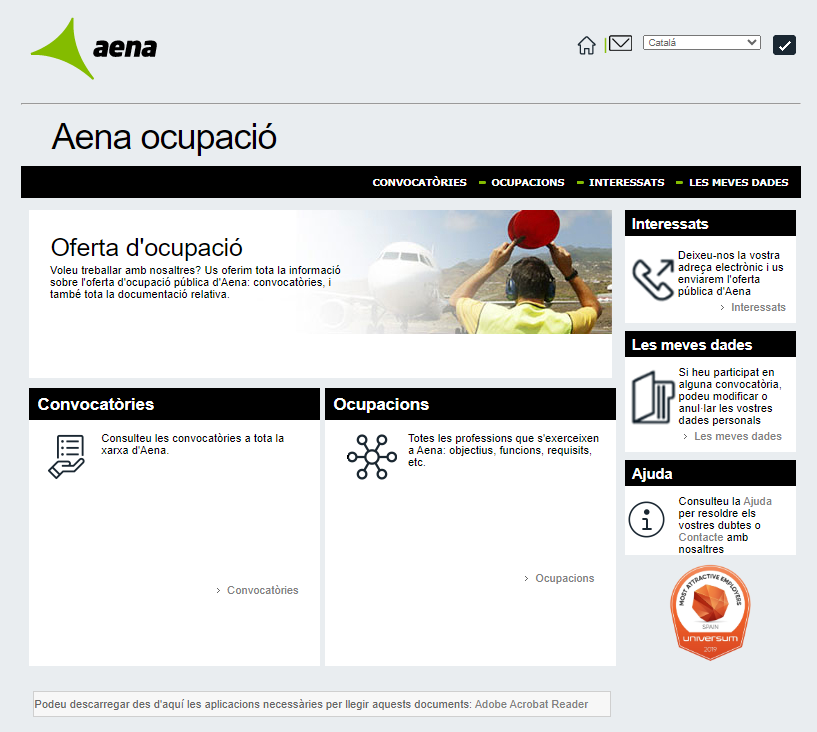Click the Oferta d'ocupació heading
817x732 pixels.
[x=146, y=247]
